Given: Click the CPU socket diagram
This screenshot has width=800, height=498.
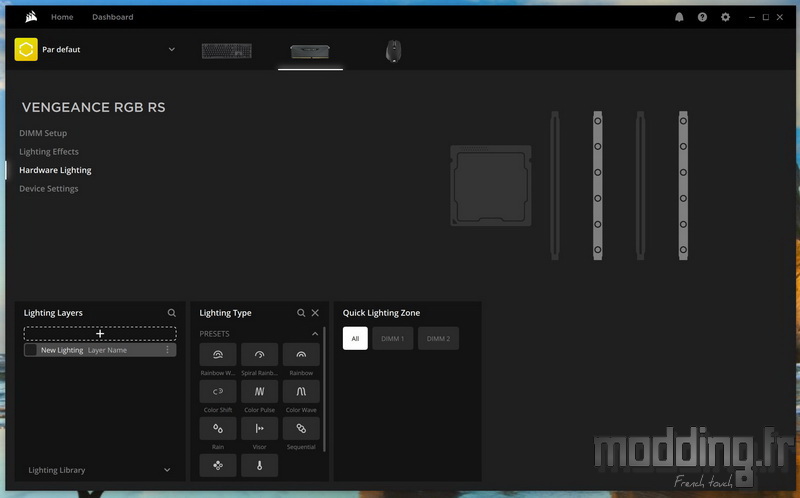Looking at the screenshot, I should point(491,186).
